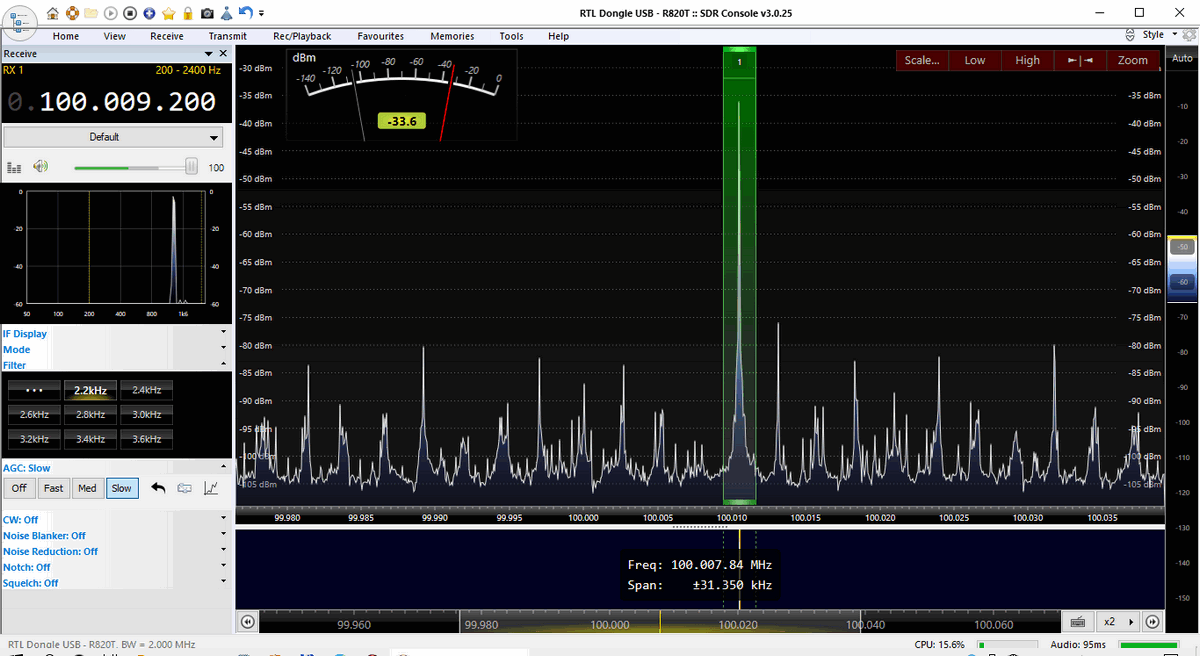The image size is (1200, 656).
Task: Take a screenshot with camera icon
Action: pyautogui.click(x=206, y=13)
